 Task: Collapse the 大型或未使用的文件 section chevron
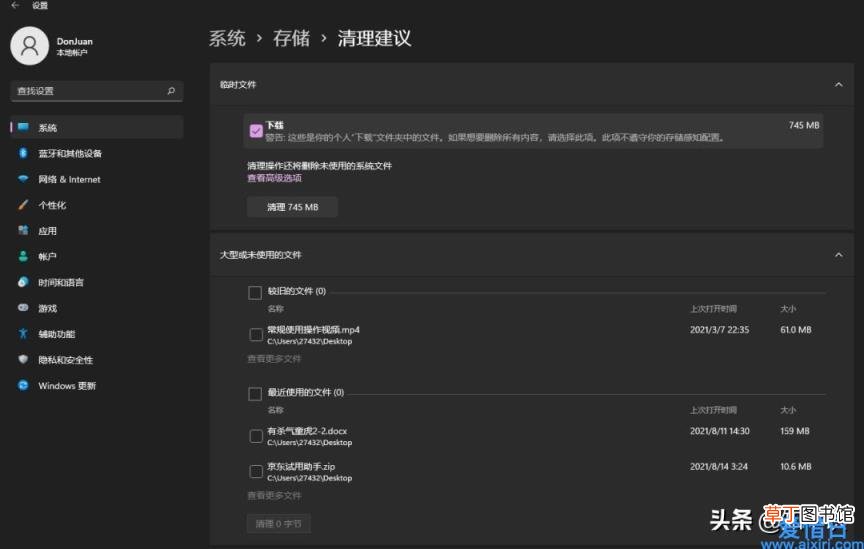click(x=838, y=255)
